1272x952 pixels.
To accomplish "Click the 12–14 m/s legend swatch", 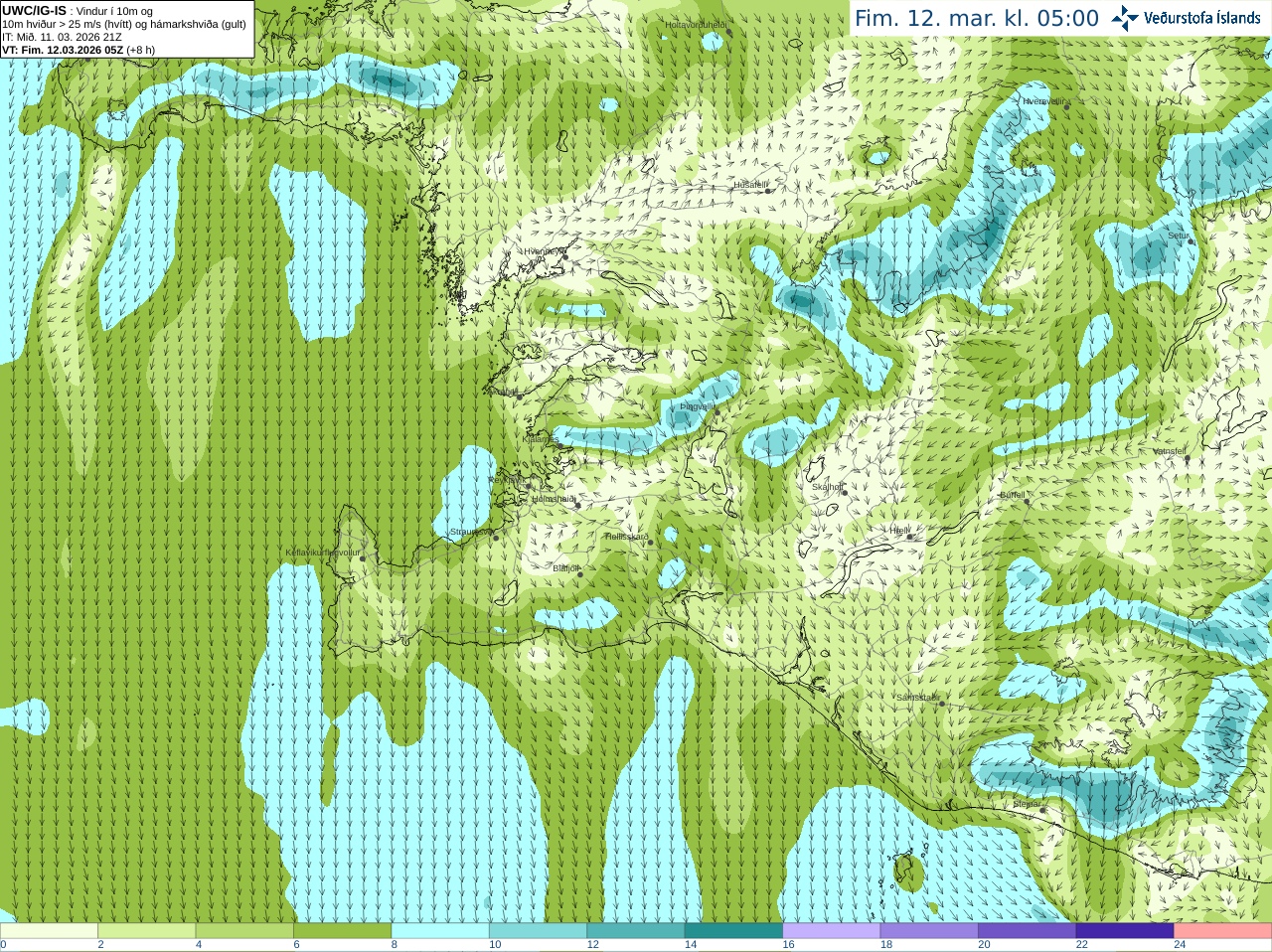I will click(x=636, y=931).
